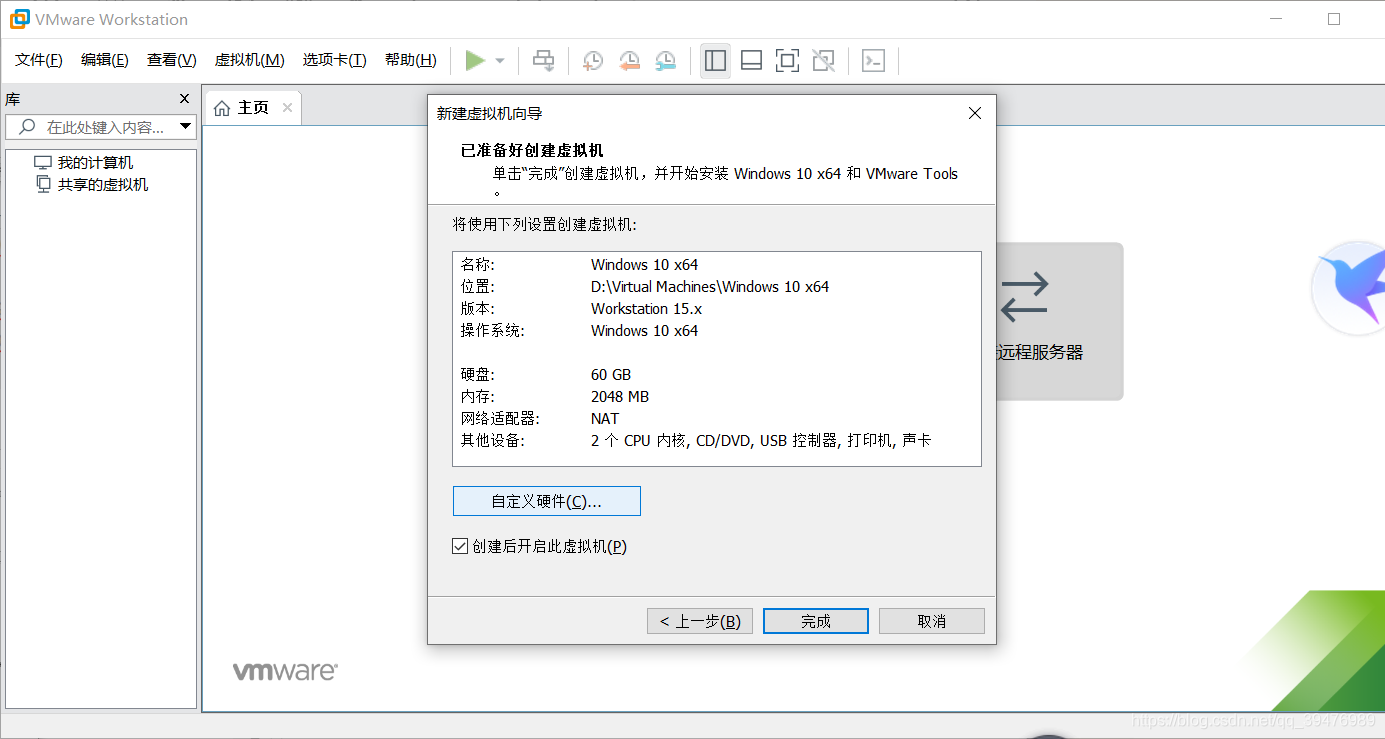The image size is (1385, 739).
Task: Click the NAT network adapter value
Action: (605, 419)
